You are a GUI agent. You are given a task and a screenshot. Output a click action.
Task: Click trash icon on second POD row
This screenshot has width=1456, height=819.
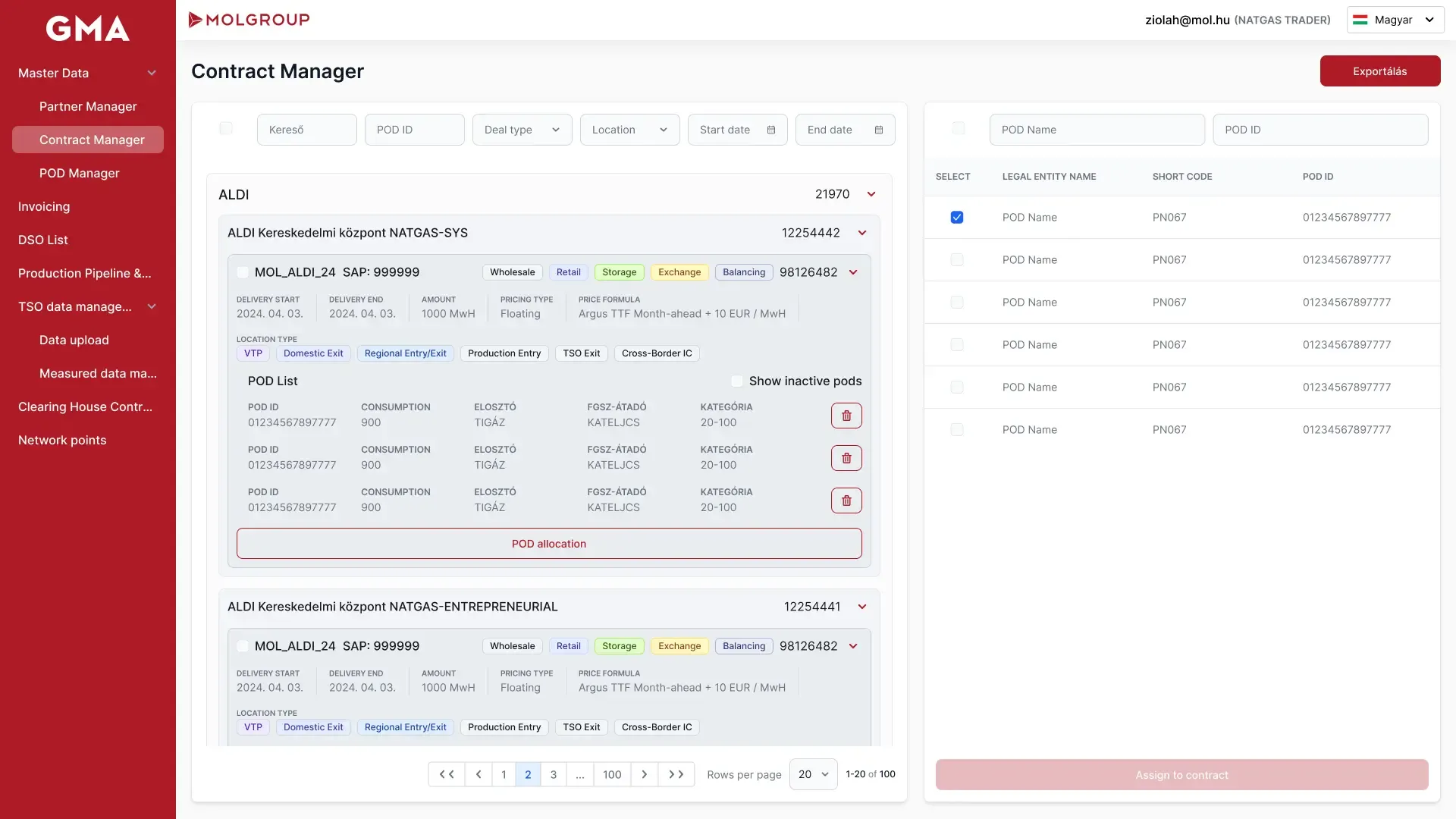click(846, 458)
